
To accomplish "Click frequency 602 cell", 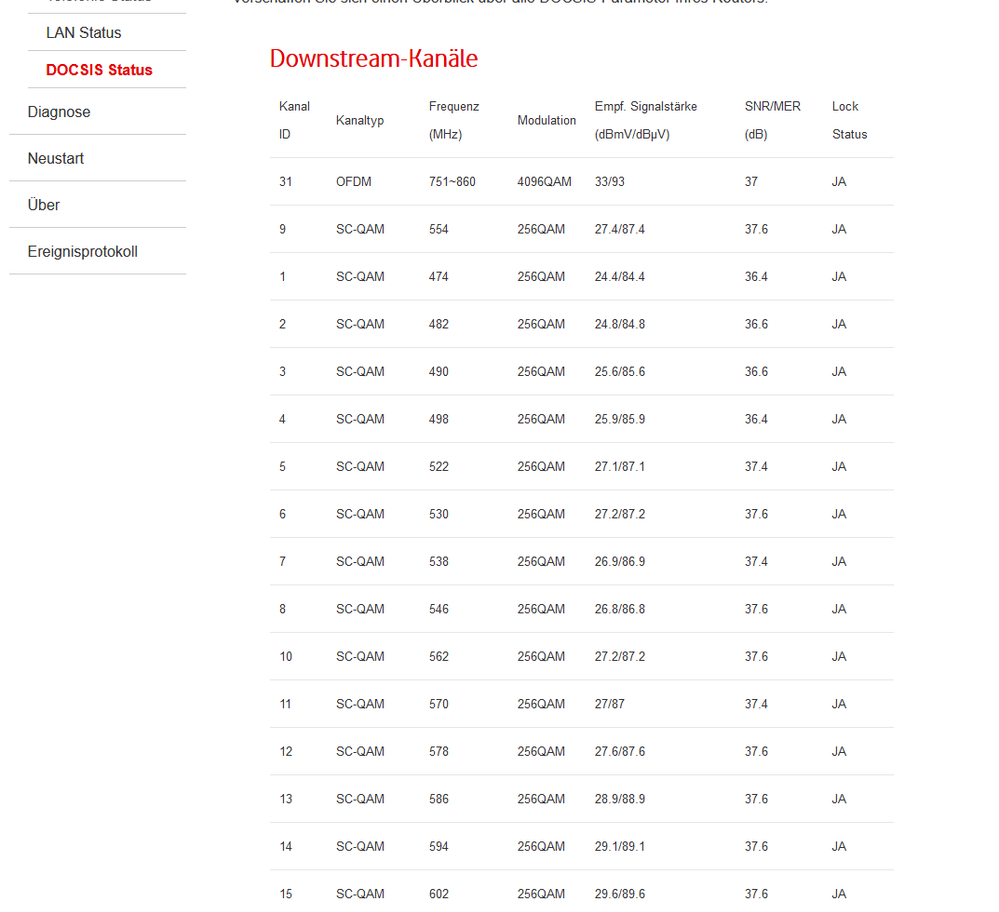I will (x=438, y=894).
